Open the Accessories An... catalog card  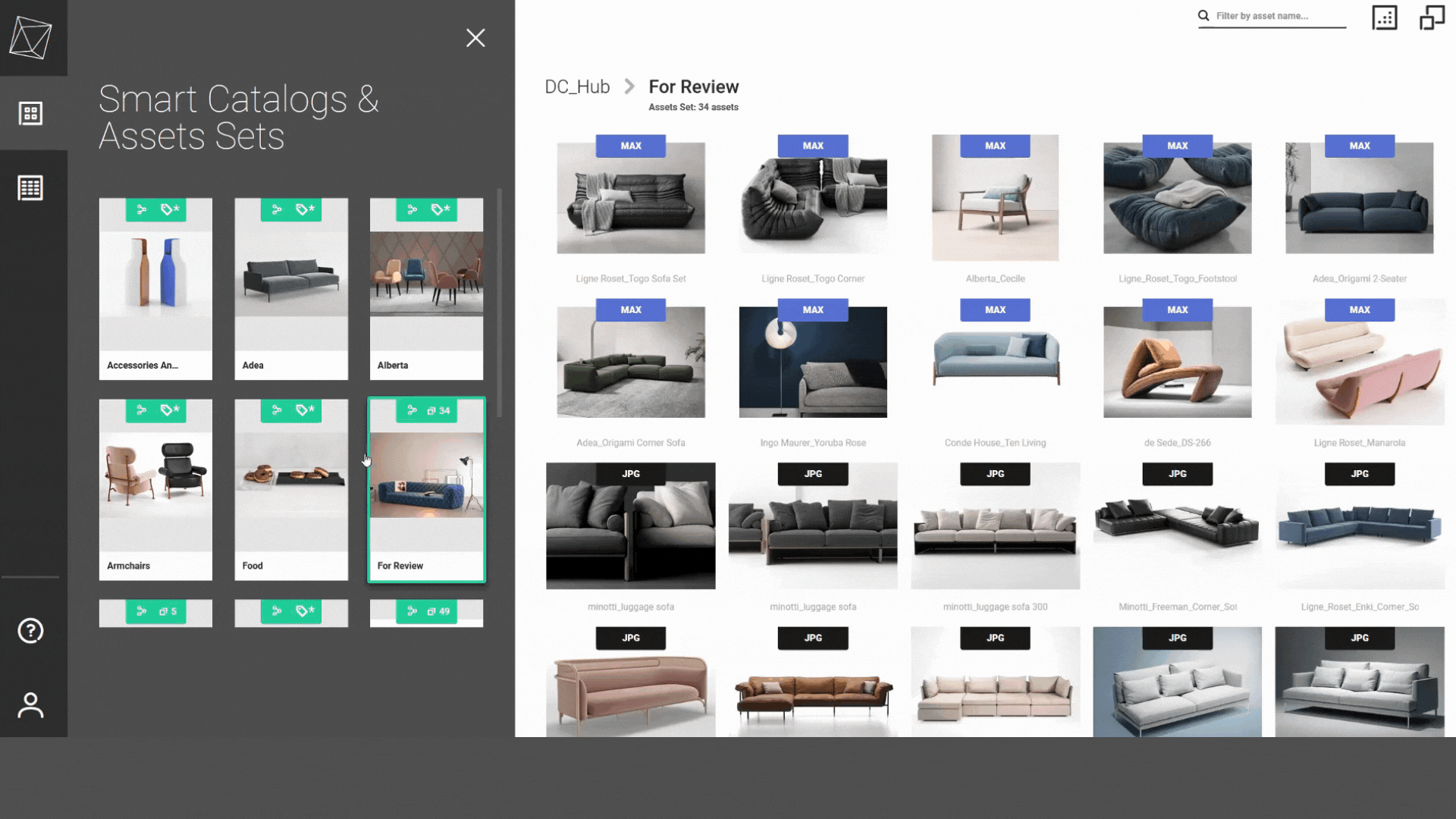(155, 289)
